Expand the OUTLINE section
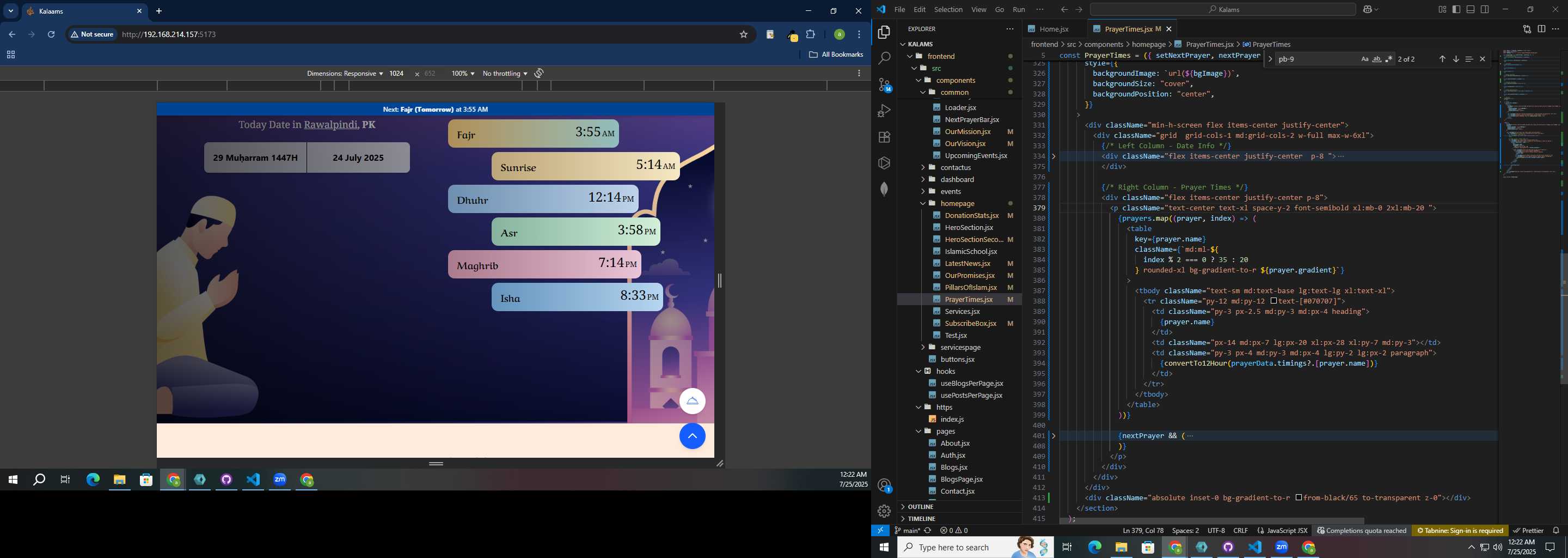The image size is (1568, 558). click(x=920, y=507)
